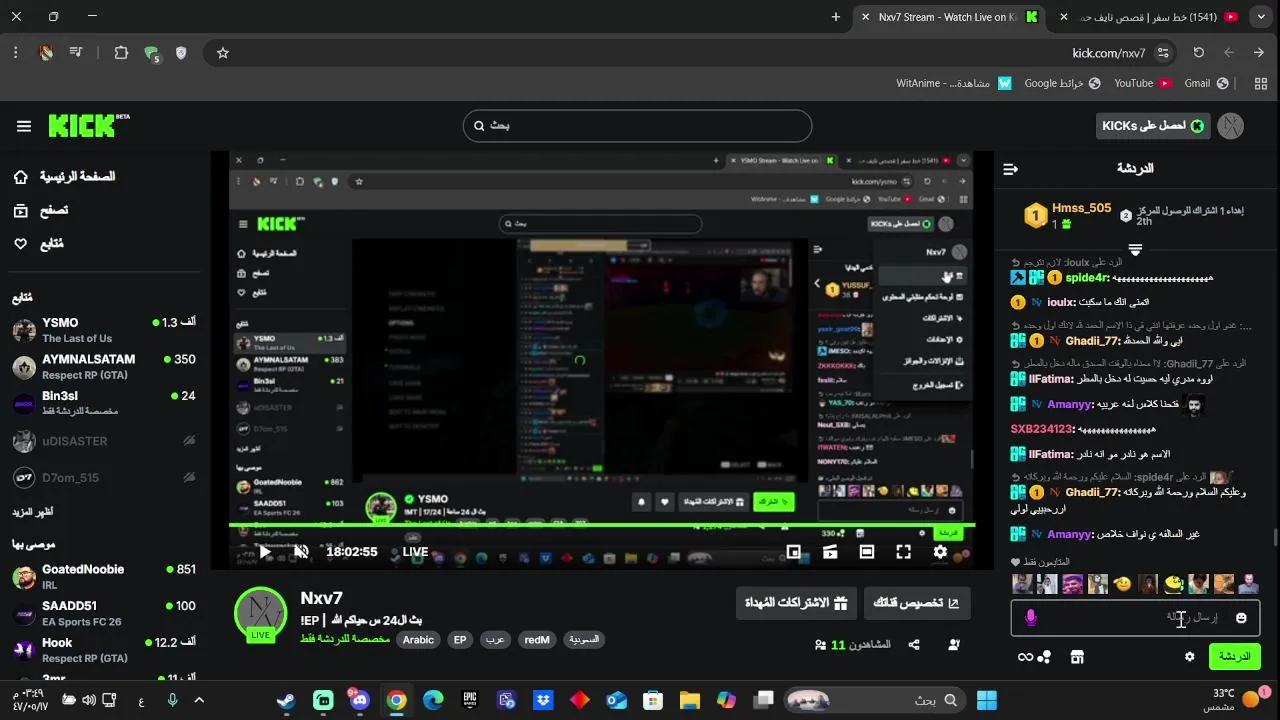Click username SXB234123 in chat
Image resolution: width=1280 pixels, height=720 pixels.
pos(1041,429)
